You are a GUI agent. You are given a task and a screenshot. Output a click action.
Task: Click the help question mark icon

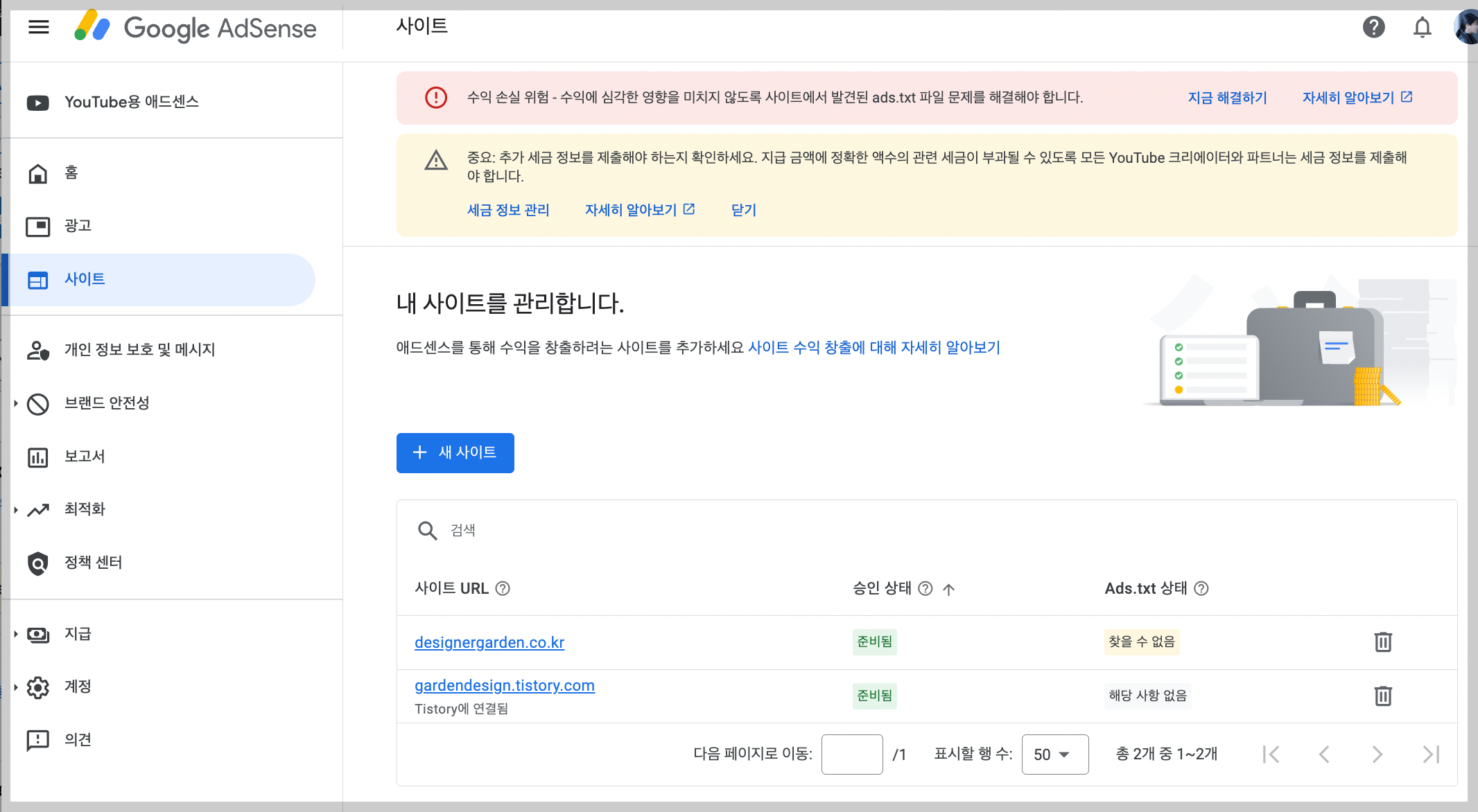[x=1373, y=27]
